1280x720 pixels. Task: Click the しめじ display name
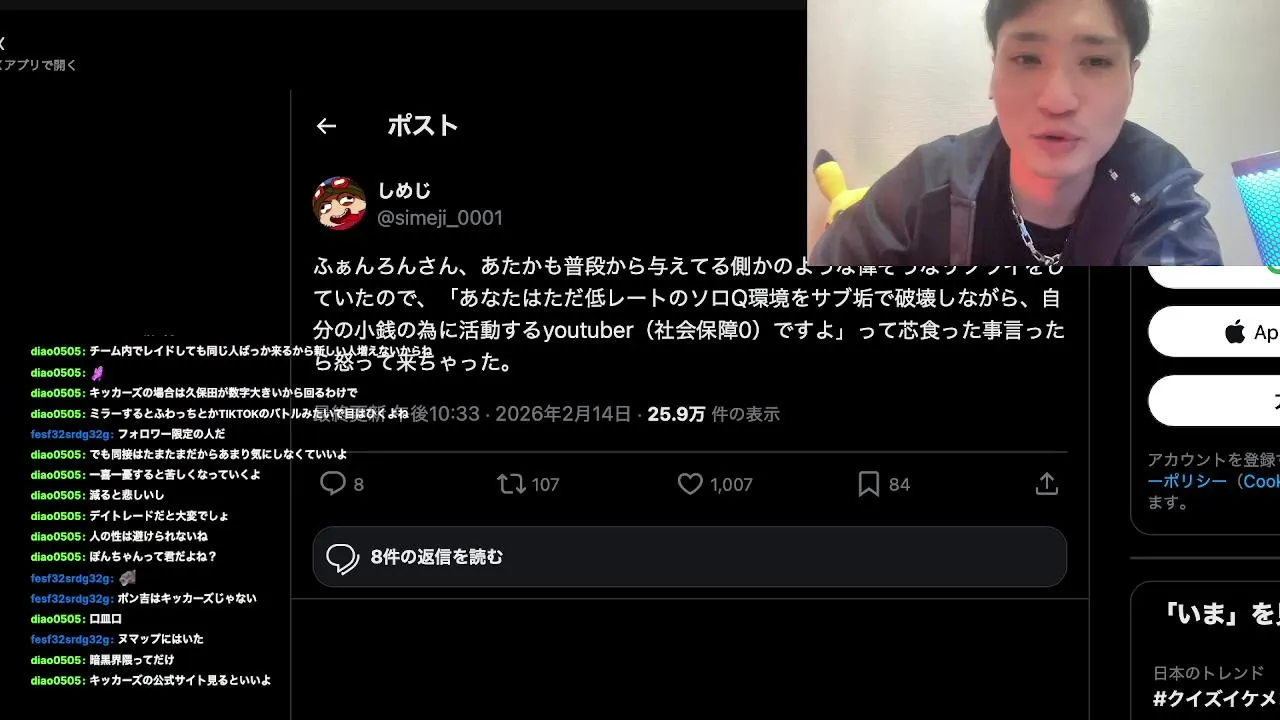404,190
